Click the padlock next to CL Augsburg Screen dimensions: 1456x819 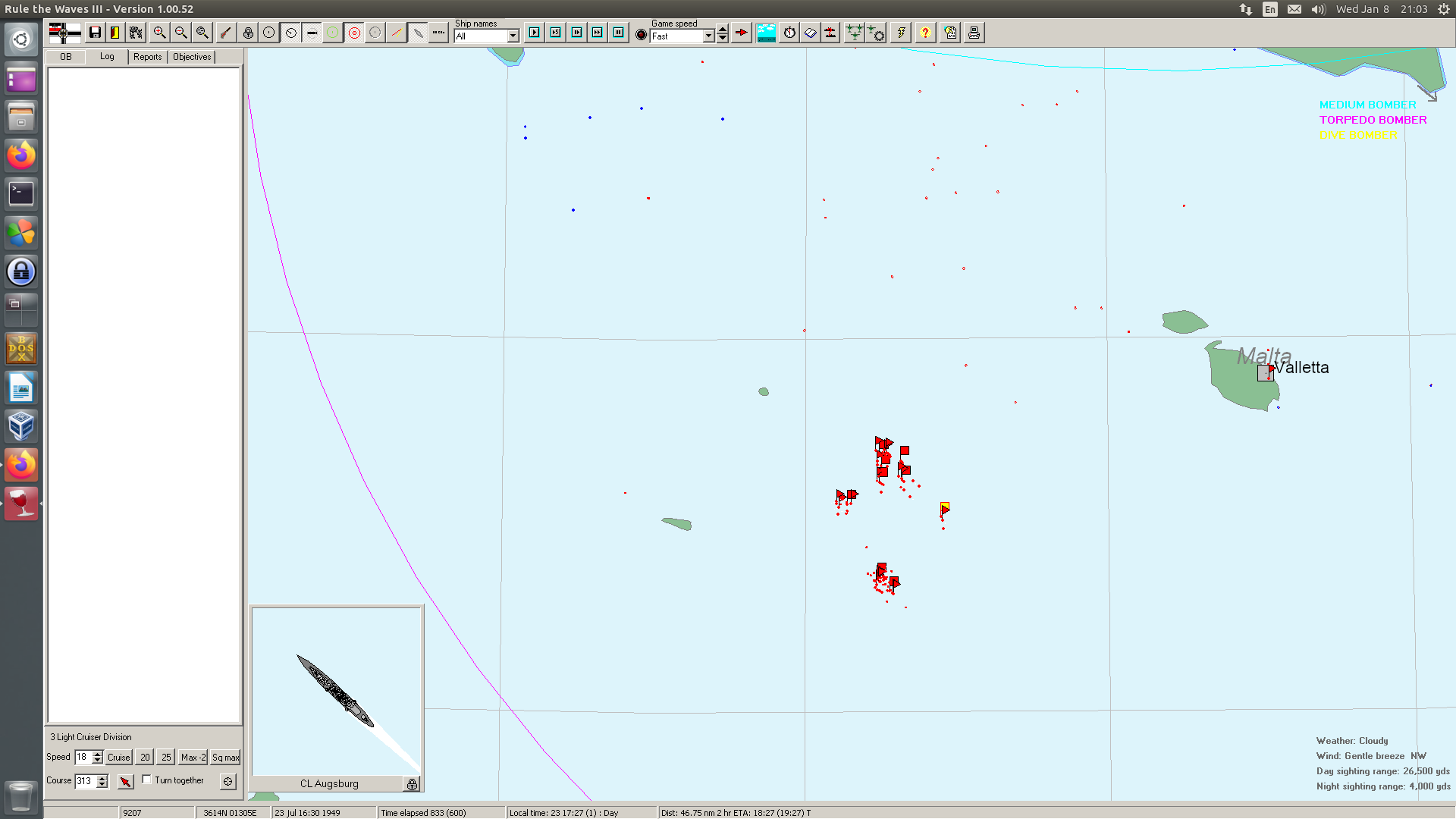[x=412, y=784]
